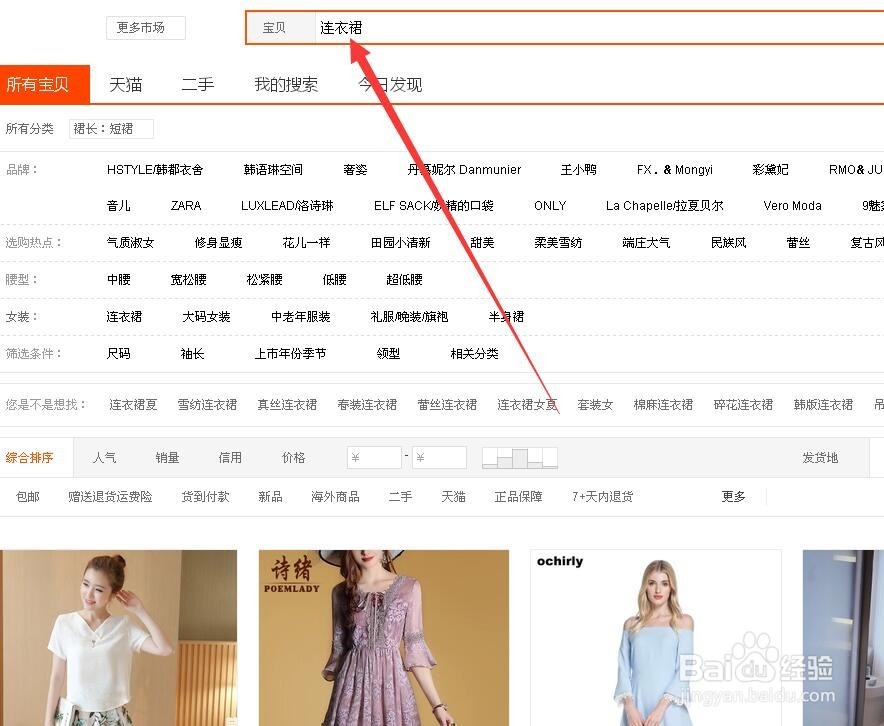Select the 礼服/晚装/旗袍 category
884x726 pixels.
409,317
